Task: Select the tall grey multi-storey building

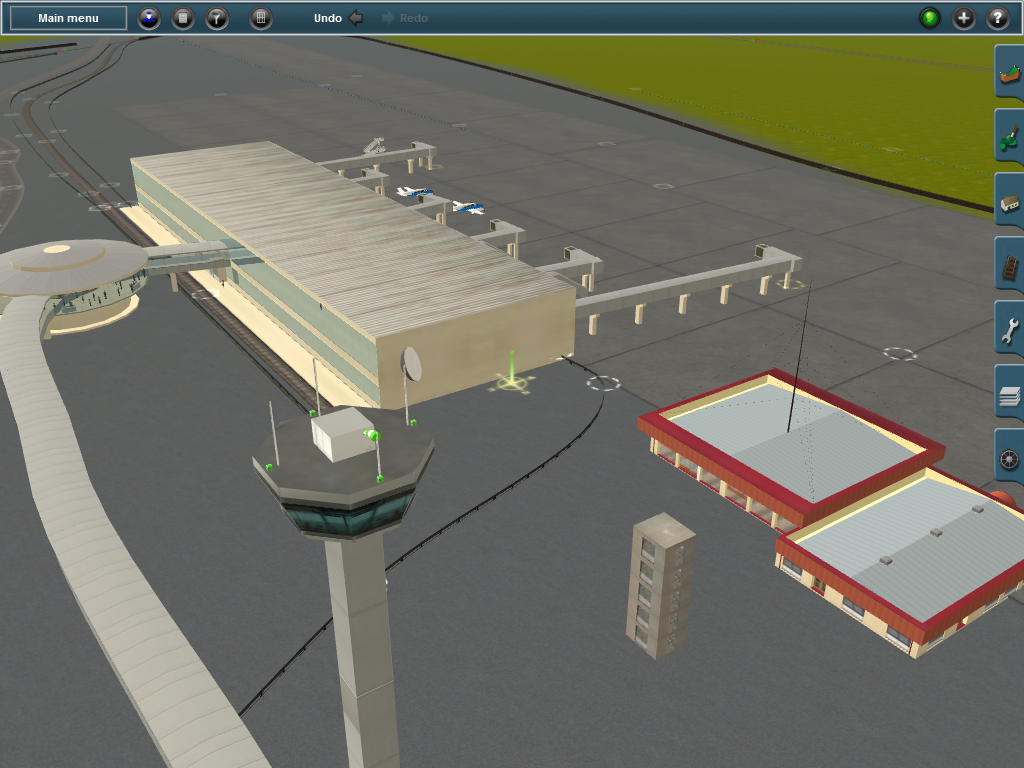Action: tap(660, 585)
